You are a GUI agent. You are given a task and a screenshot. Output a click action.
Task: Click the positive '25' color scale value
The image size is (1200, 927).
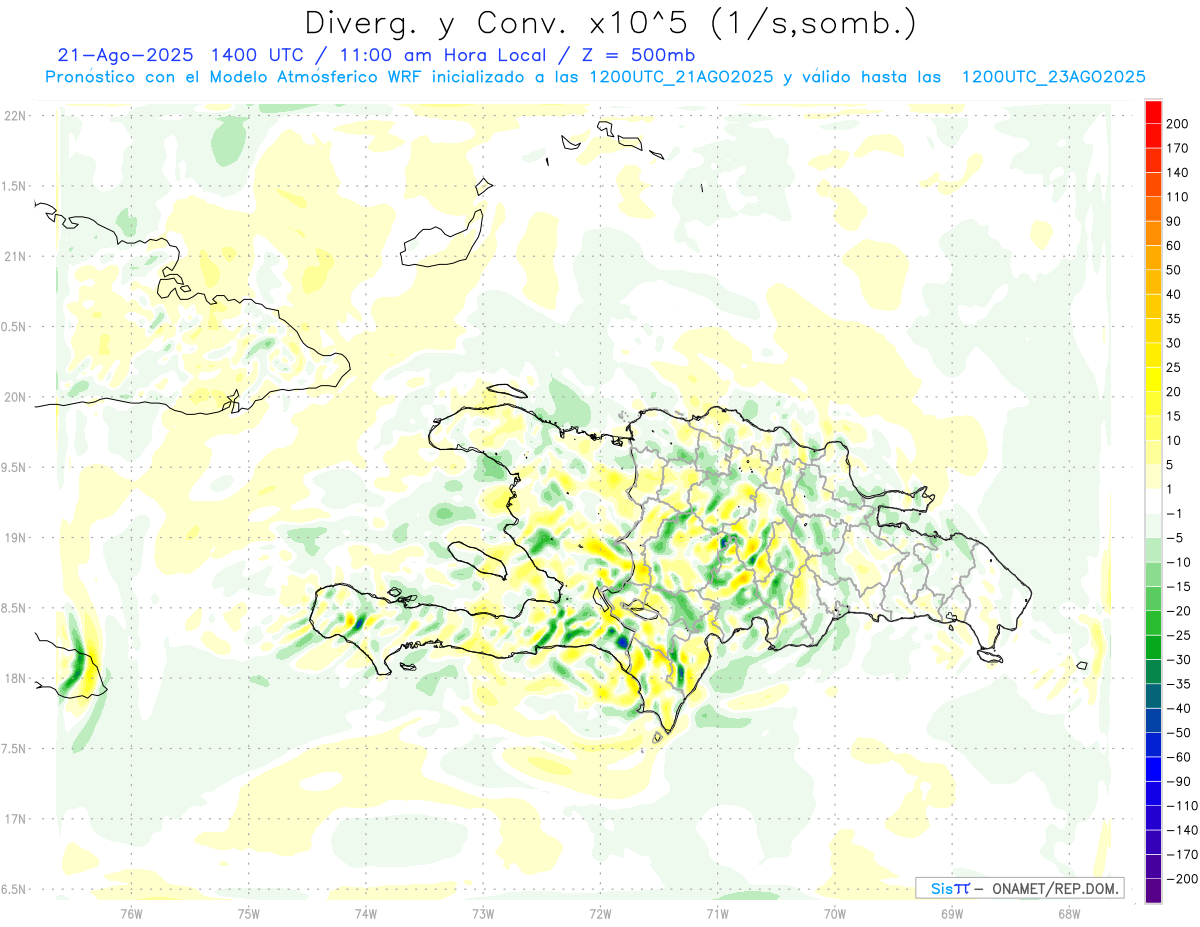(x=1174, y=367)
